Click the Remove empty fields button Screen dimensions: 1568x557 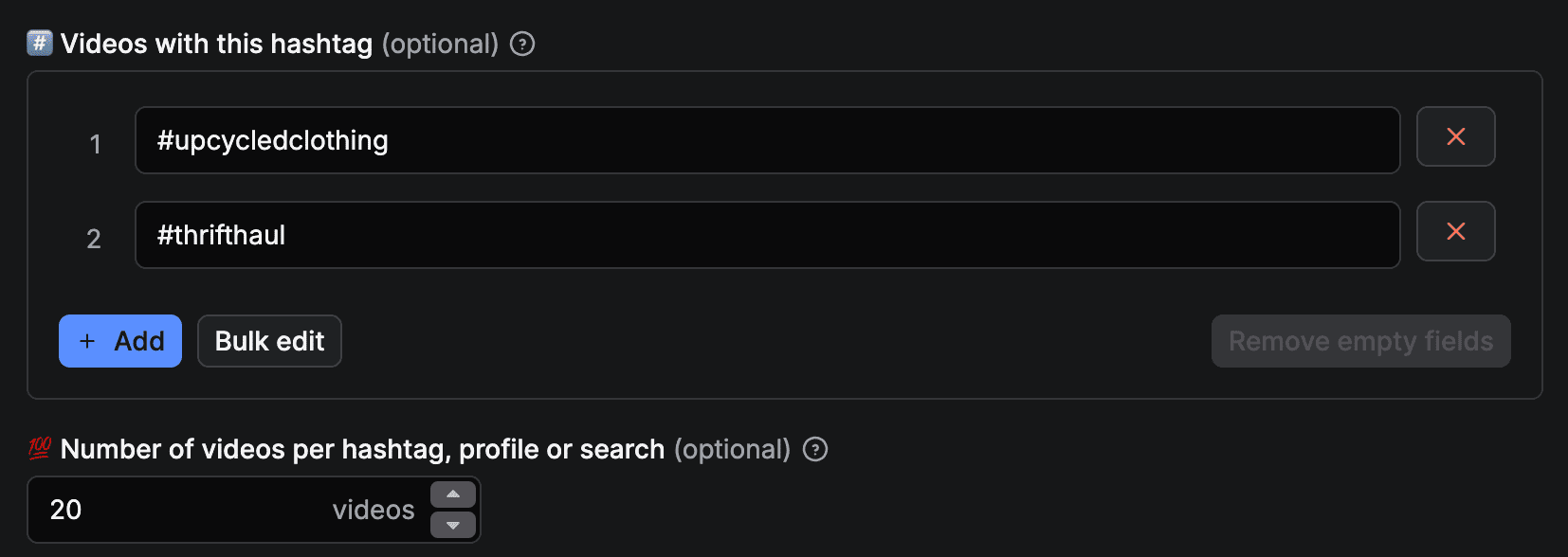coord(1360,341)
